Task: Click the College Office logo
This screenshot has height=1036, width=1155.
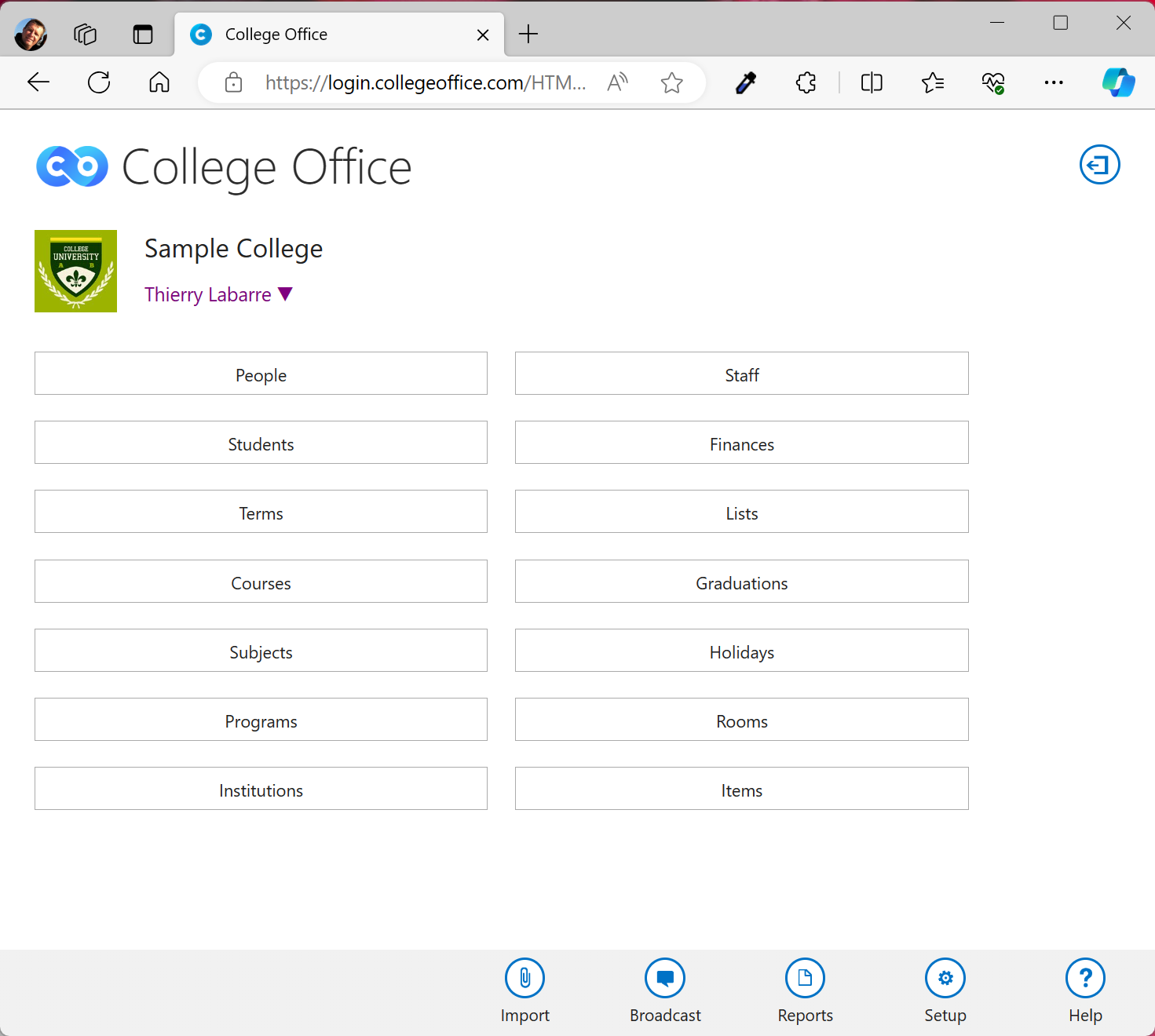Action: point(71,166)
